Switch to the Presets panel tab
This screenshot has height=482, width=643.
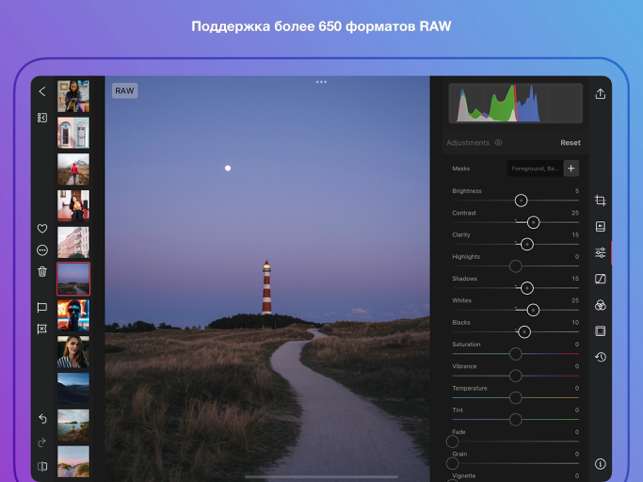point(600,227)
